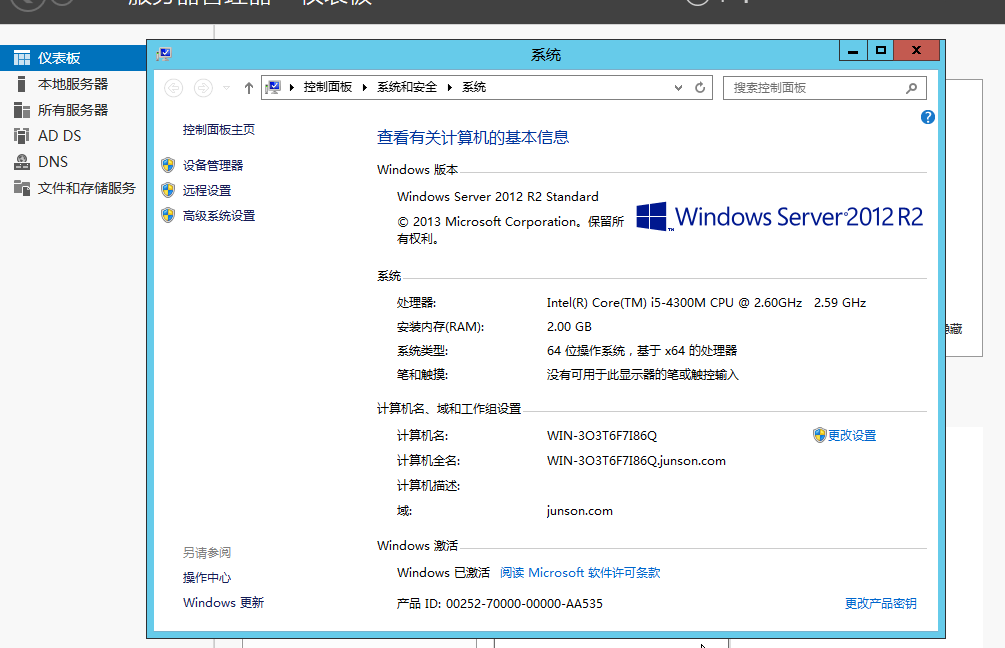The width and height of the screenshot is (1005, 648).
Task: Click the up-one-level arrow
Action: pos(249,88)
